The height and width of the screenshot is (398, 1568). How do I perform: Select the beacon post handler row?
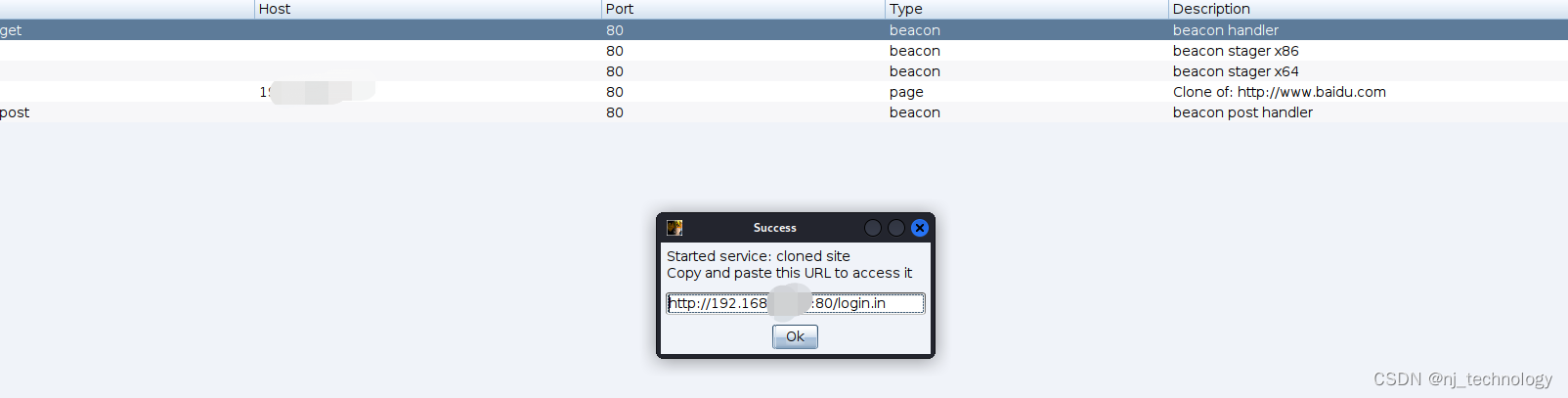click(x=784, y=112)
